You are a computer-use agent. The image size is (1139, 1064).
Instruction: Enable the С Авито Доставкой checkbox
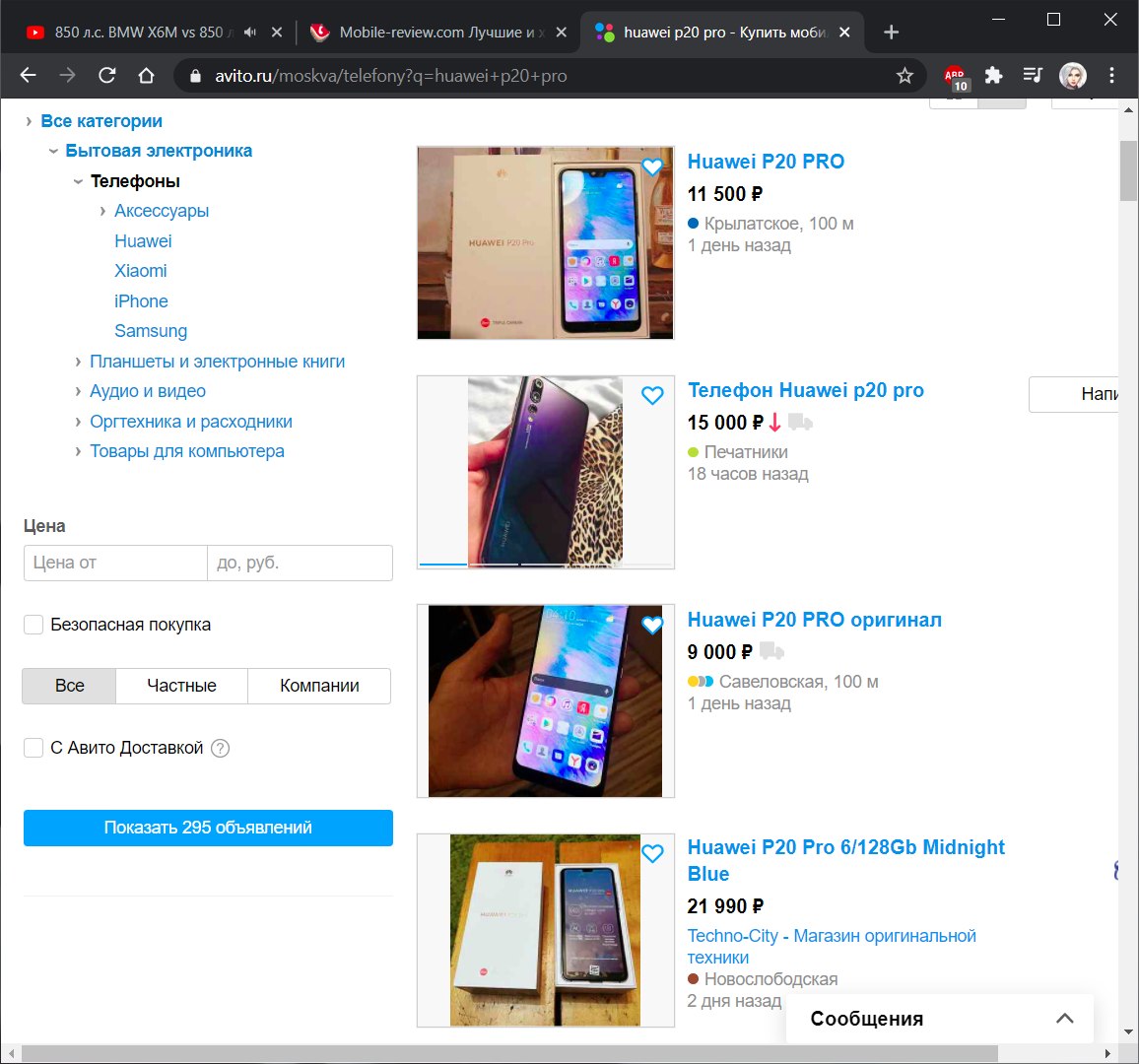33,748
